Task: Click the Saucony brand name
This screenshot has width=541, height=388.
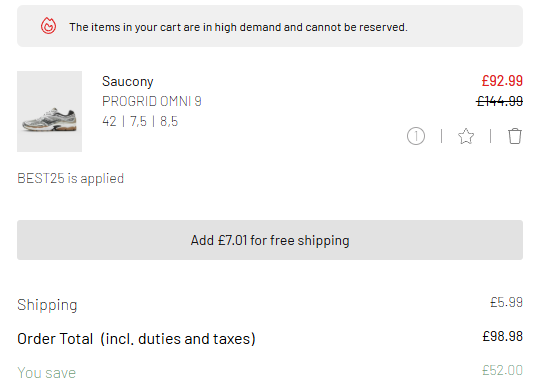Action: [x=128, y=82]
